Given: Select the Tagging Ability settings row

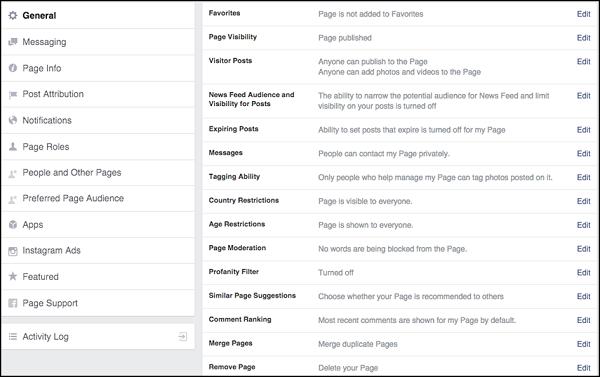Looking at the screenshot, I should [x=400, y=177].
